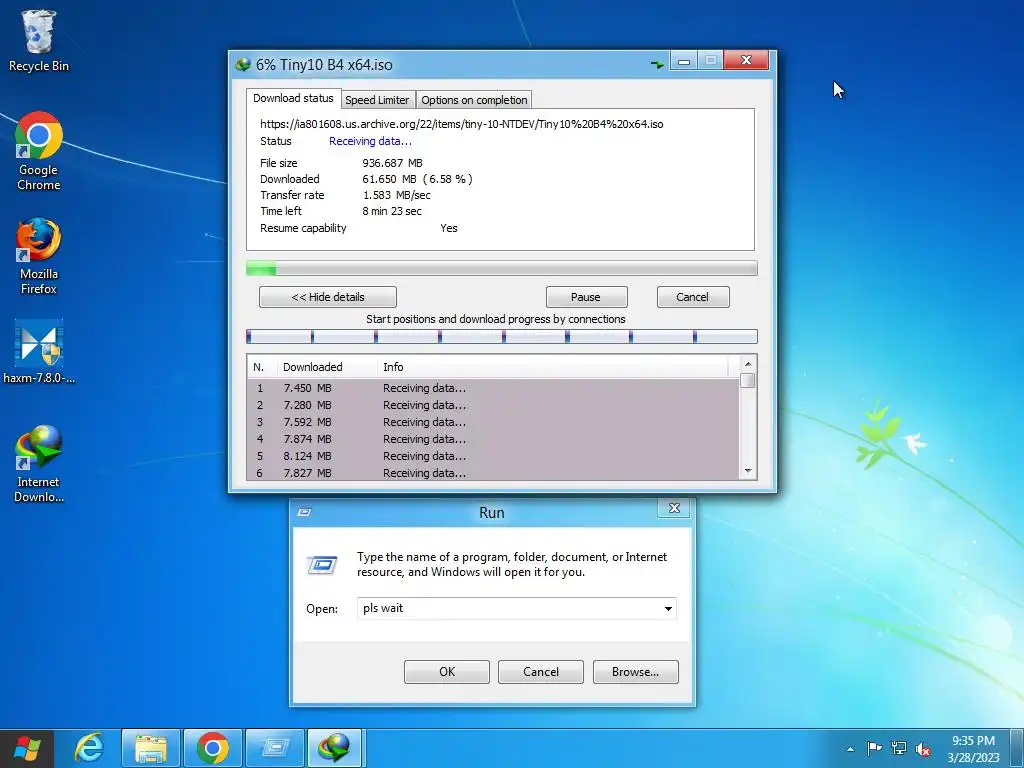The height and width of the screenshot is (768, 1024).
Task: Close the Run dialog
Action: click(x=675, y=508)
